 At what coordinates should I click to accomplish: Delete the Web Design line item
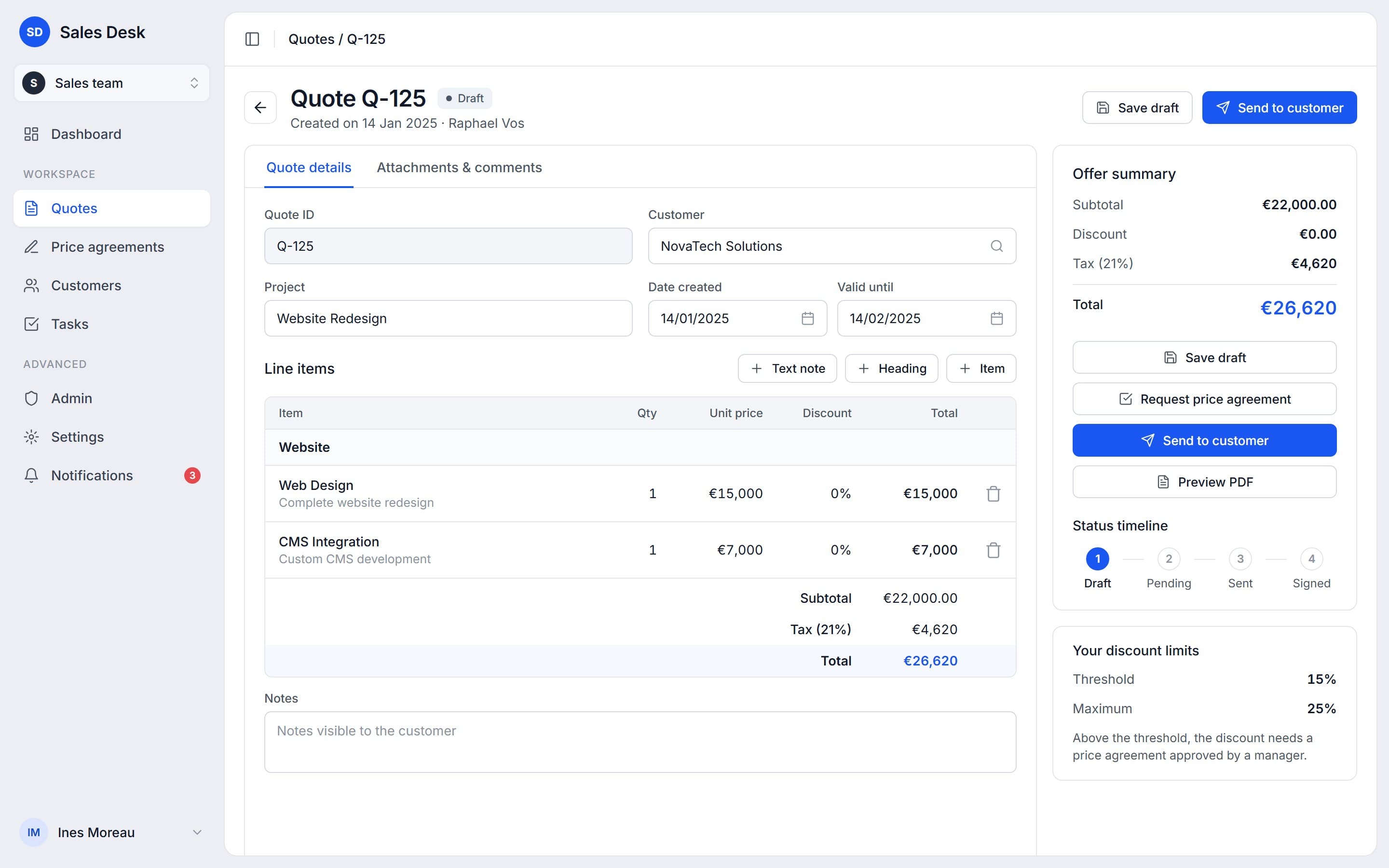[993, 494]
